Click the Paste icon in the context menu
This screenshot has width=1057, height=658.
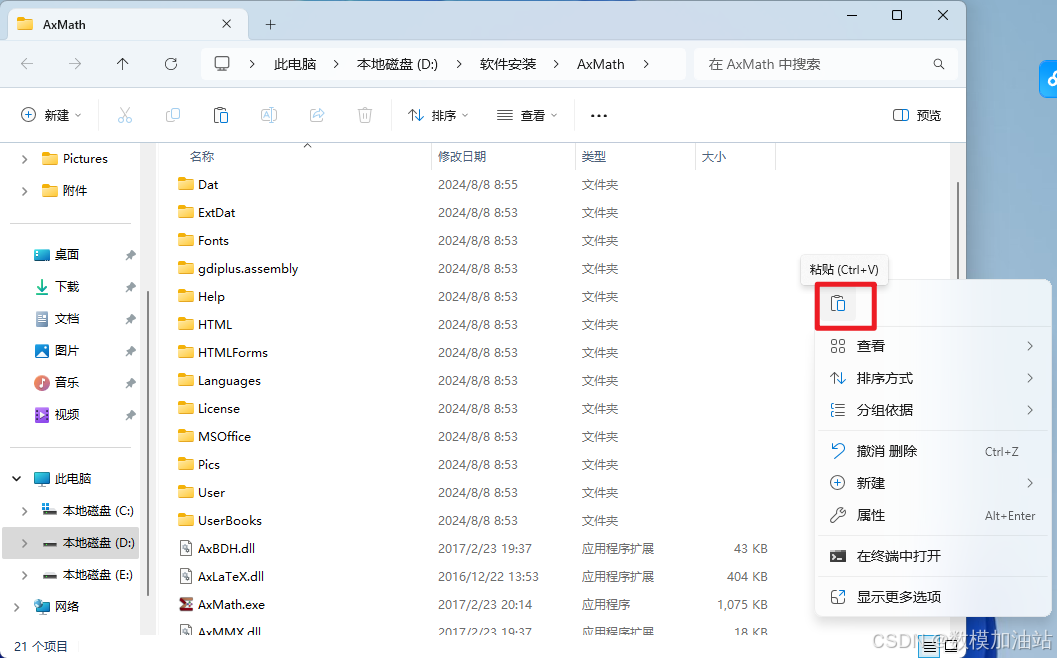[x=838, y=304]
